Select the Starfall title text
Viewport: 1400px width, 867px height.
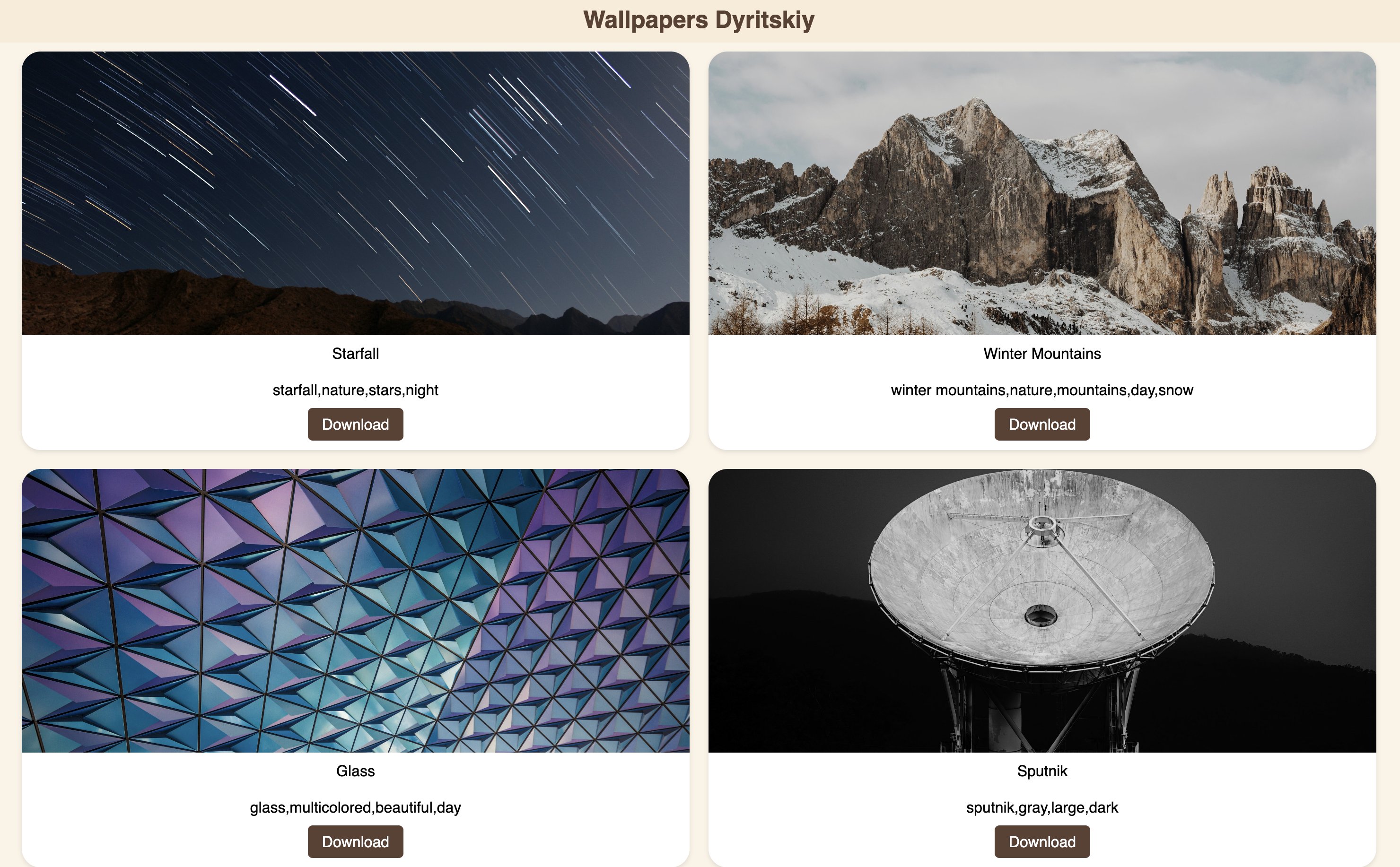[x=356, y=354]
